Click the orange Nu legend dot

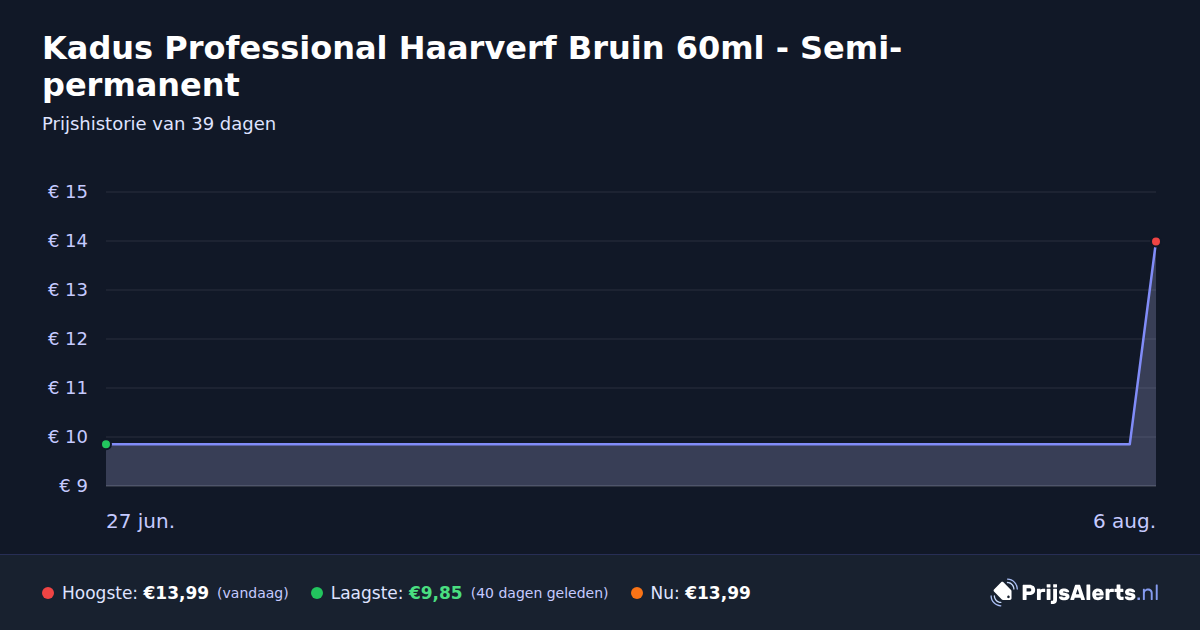(x=637, y=593)
